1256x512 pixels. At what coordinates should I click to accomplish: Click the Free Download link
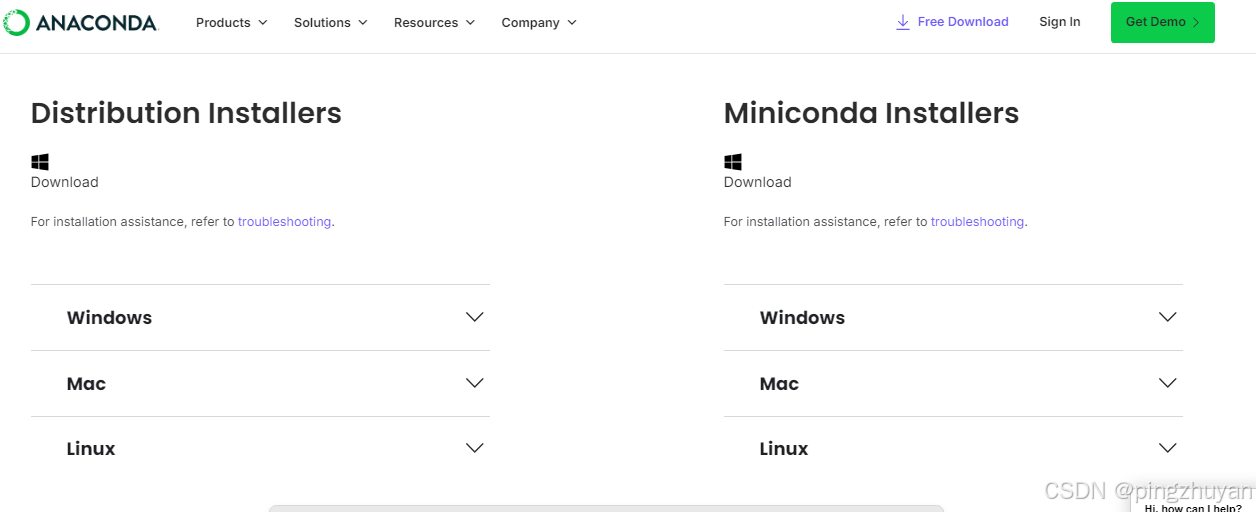click(952, 22)
